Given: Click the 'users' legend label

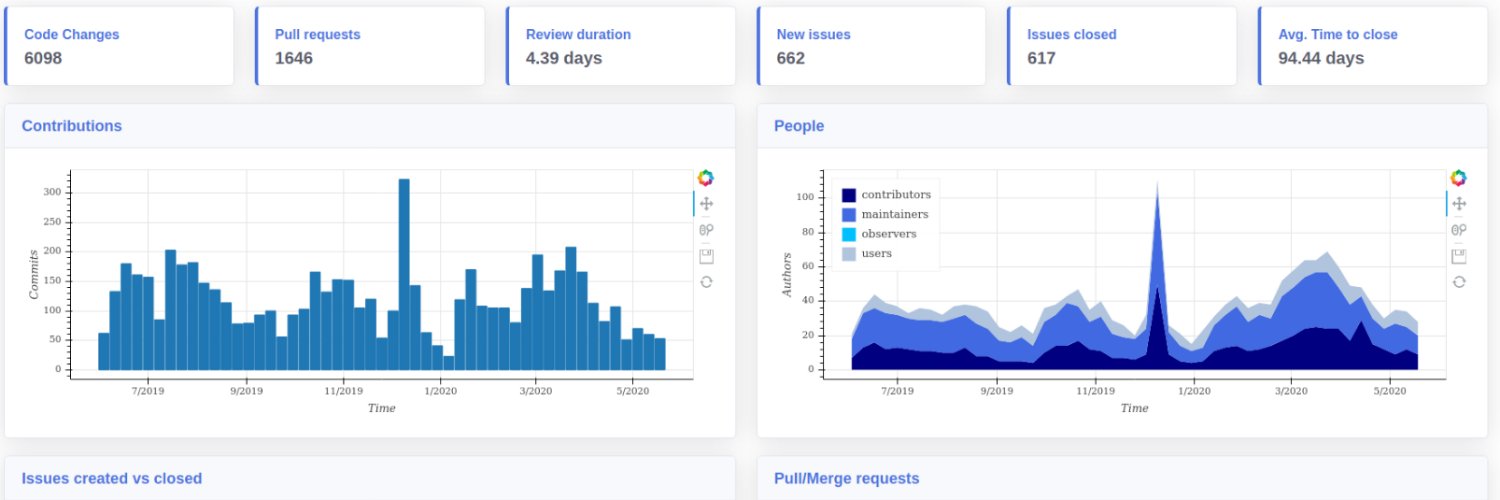Looking at the screenshot, I should 877,253.
